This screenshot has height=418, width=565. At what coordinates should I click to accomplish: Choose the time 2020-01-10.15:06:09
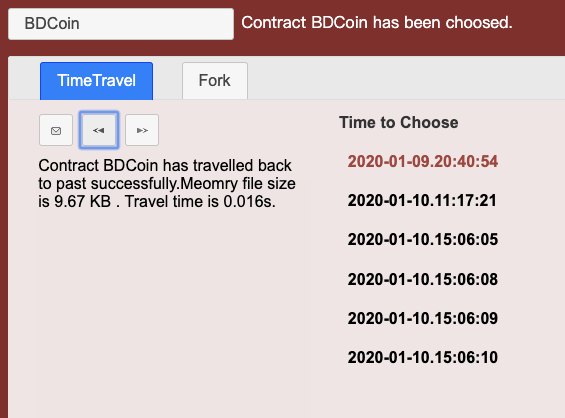pyautogui.click(x=423, y=318)
